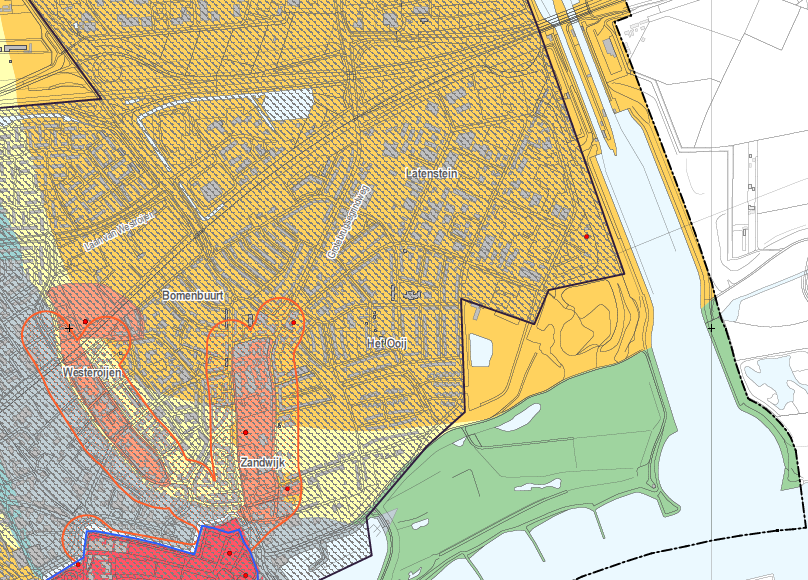Select the Bomenbuurt neighborhood label

pyautogui.click(x=192, y=297)
